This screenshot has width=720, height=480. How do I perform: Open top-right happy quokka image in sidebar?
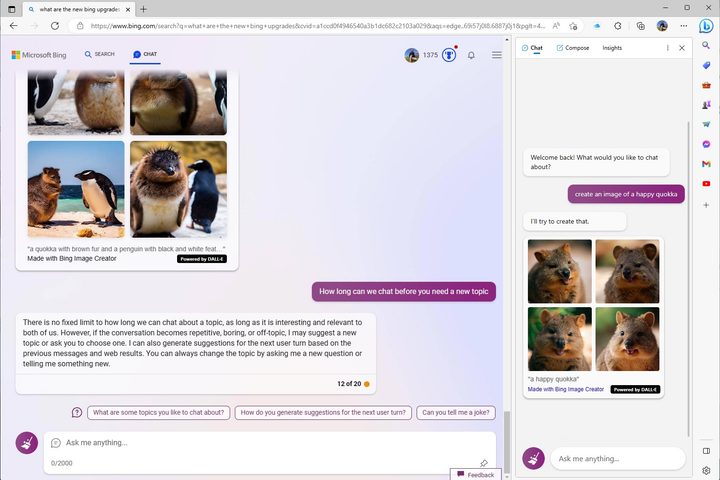627,271
